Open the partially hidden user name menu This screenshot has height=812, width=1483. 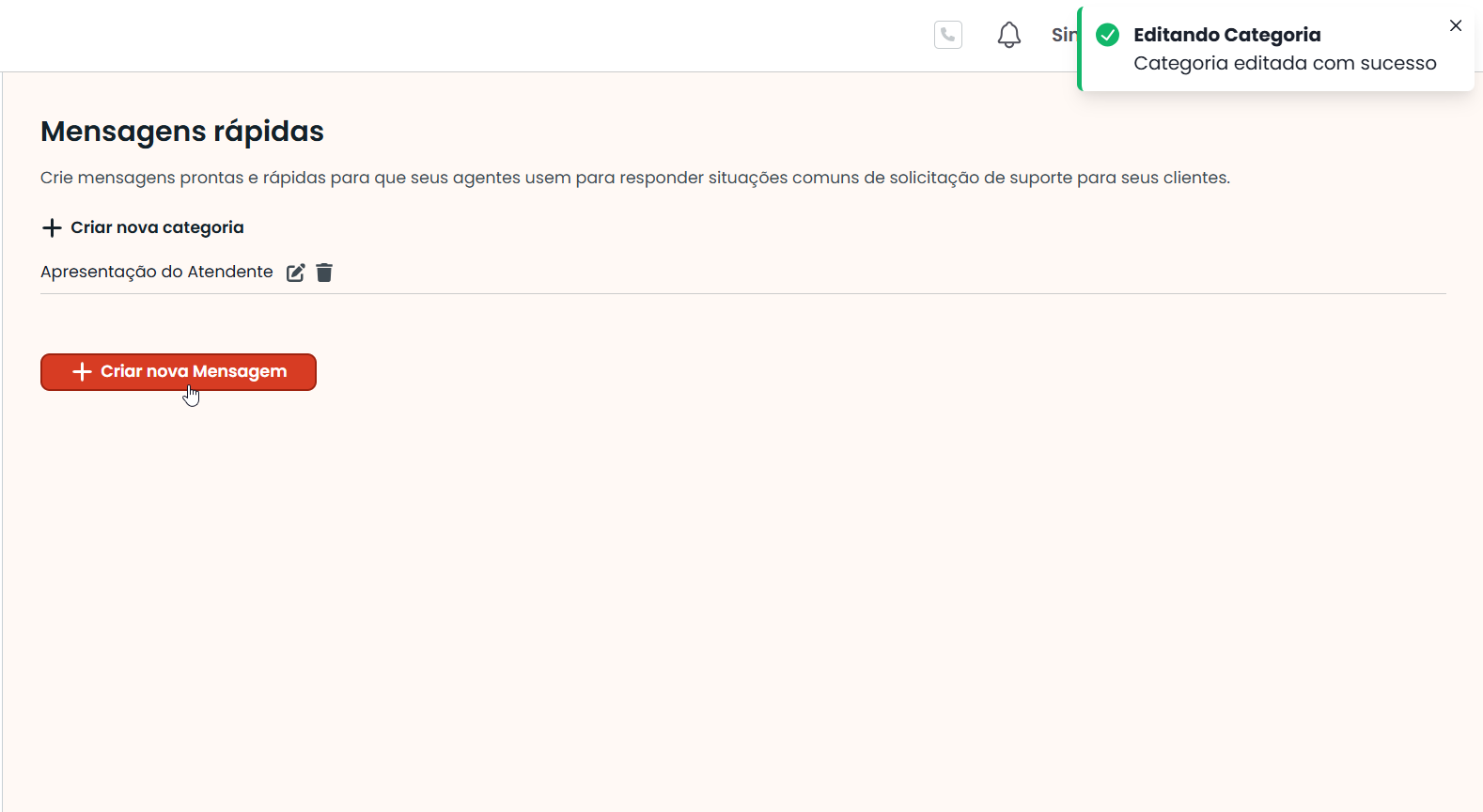1063,35
